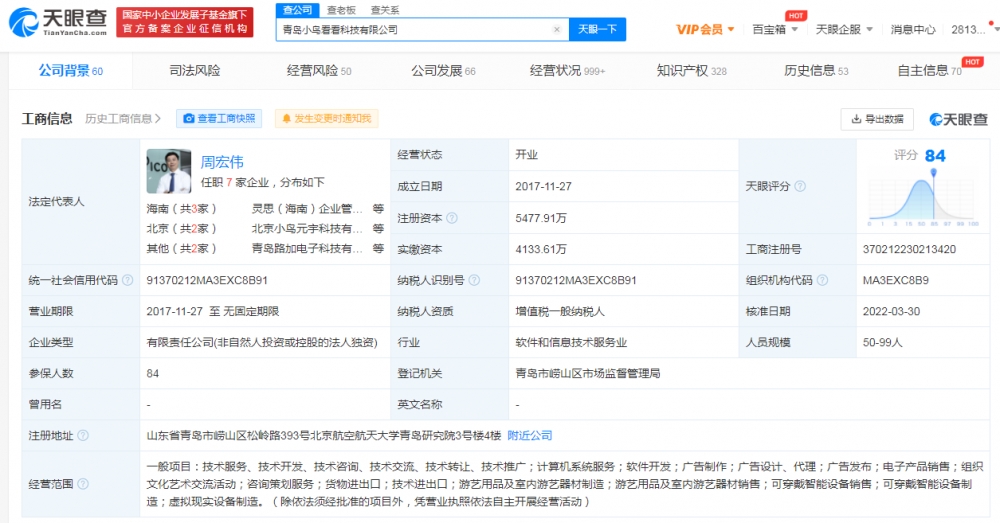The height and width of the screenshot is (523, 1000).
Task: Expand 等 next to the 其他 company row
Action: coord(378,248)
